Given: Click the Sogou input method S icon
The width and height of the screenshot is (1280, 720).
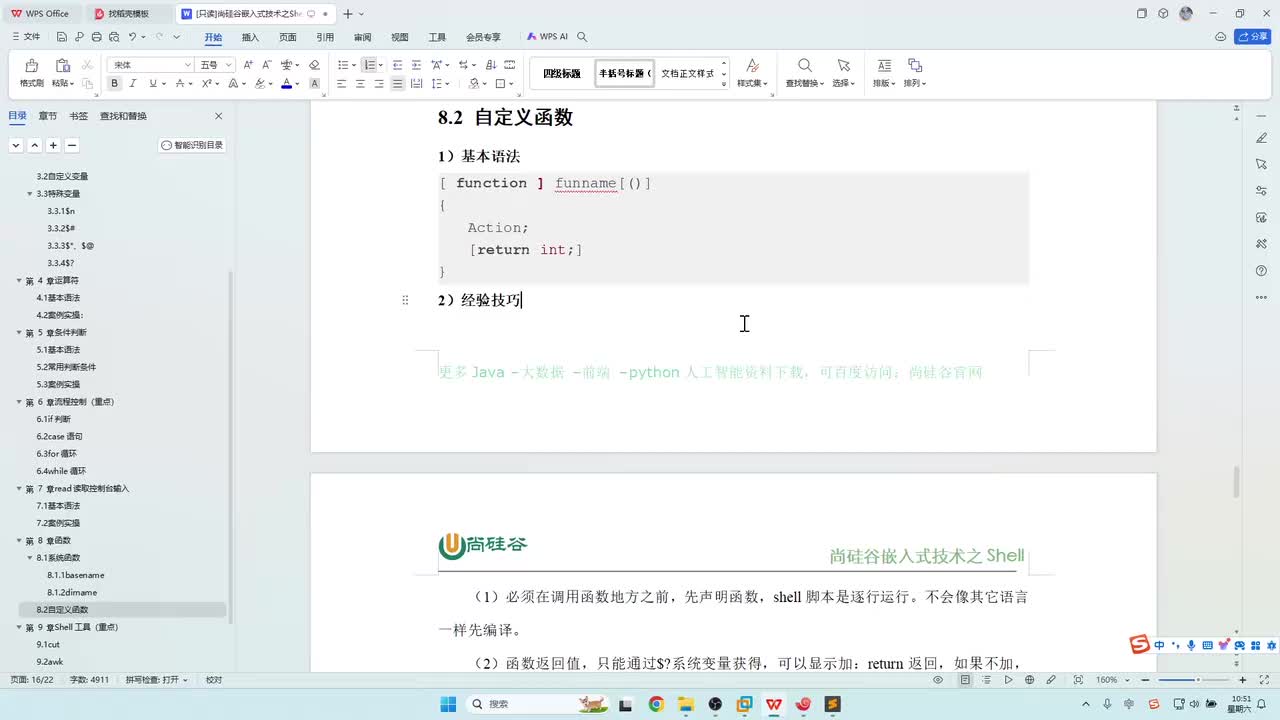Looking at the screenshot, I should [1139, 644].
